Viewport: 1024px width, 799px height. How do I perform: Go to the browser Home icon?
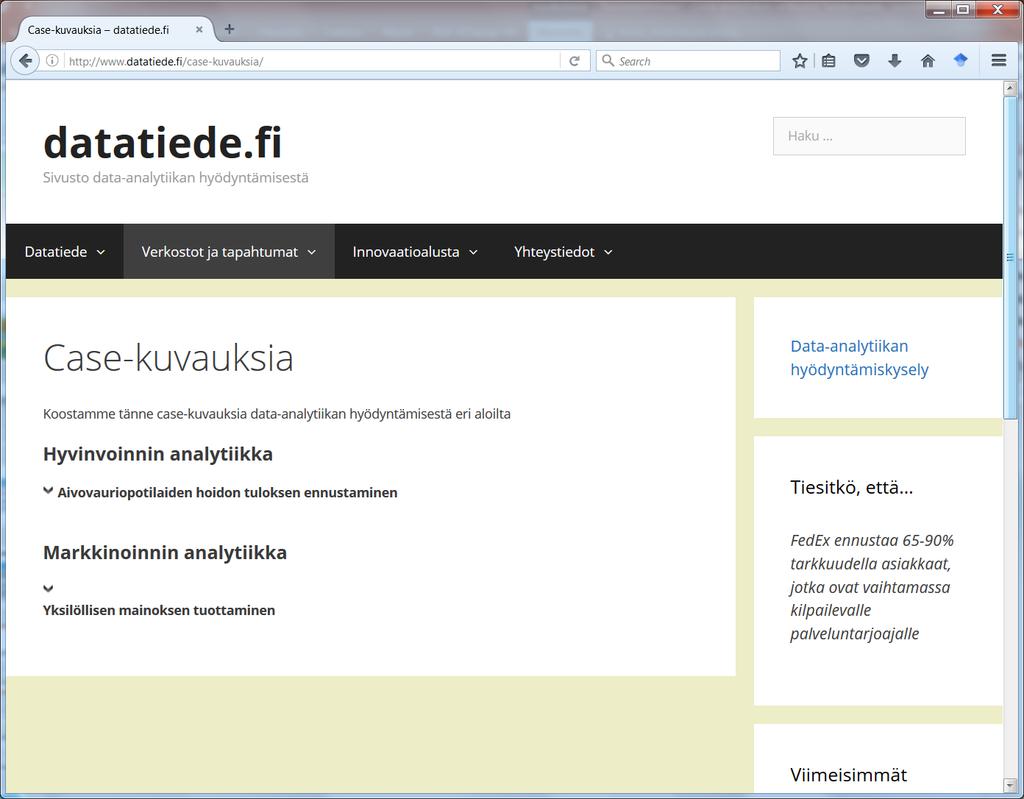point(927,61)
